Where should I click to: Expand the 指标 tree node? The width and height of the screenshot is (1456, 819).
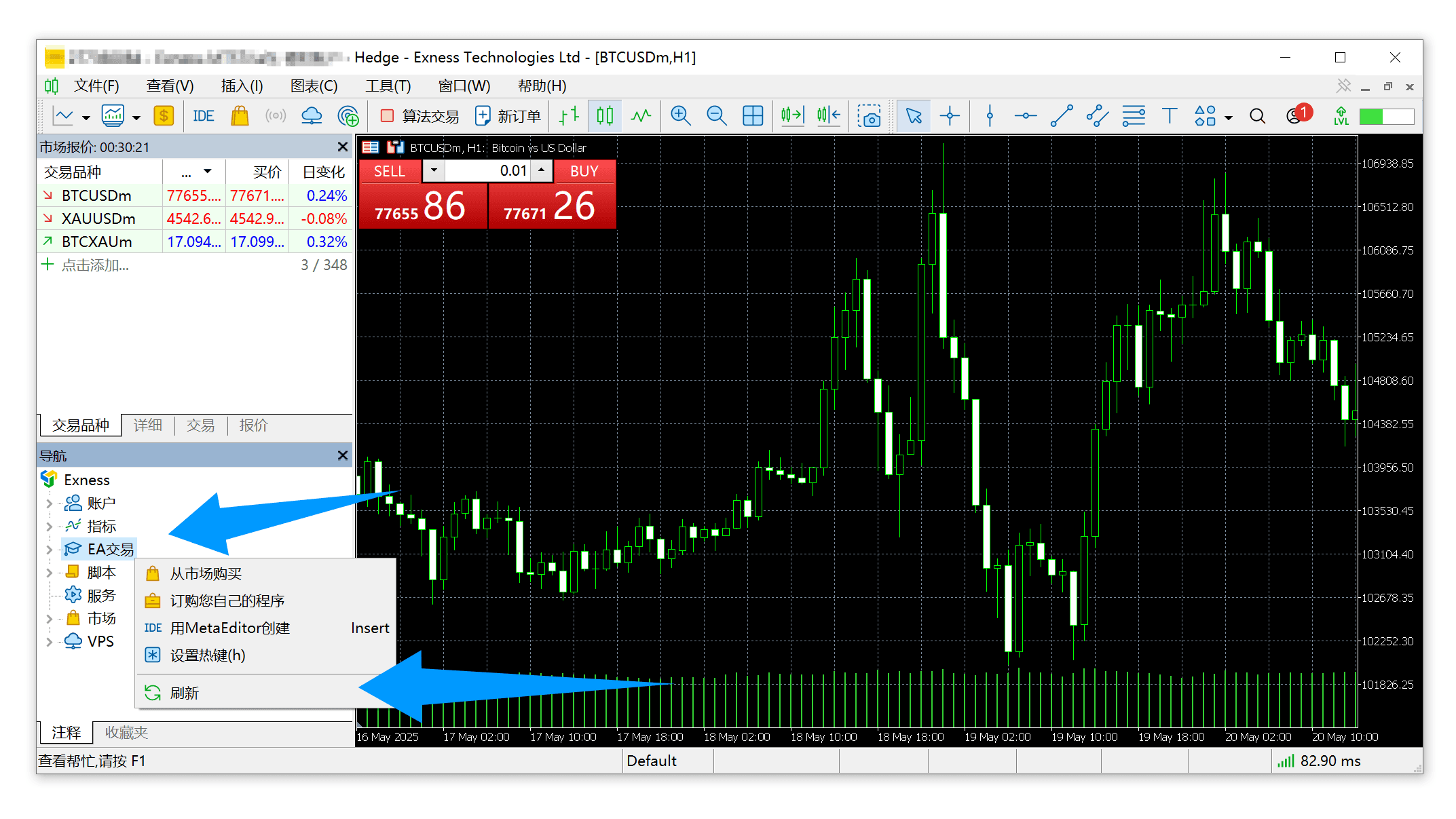pos(50,527)
